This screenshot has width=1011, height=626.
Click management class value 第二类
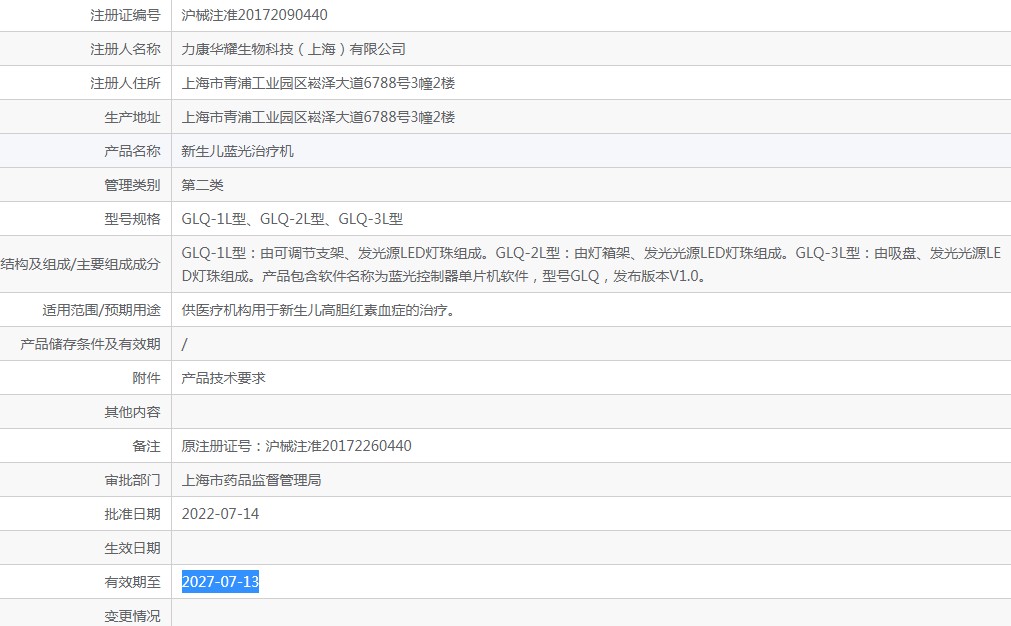[x=202, y=185]
